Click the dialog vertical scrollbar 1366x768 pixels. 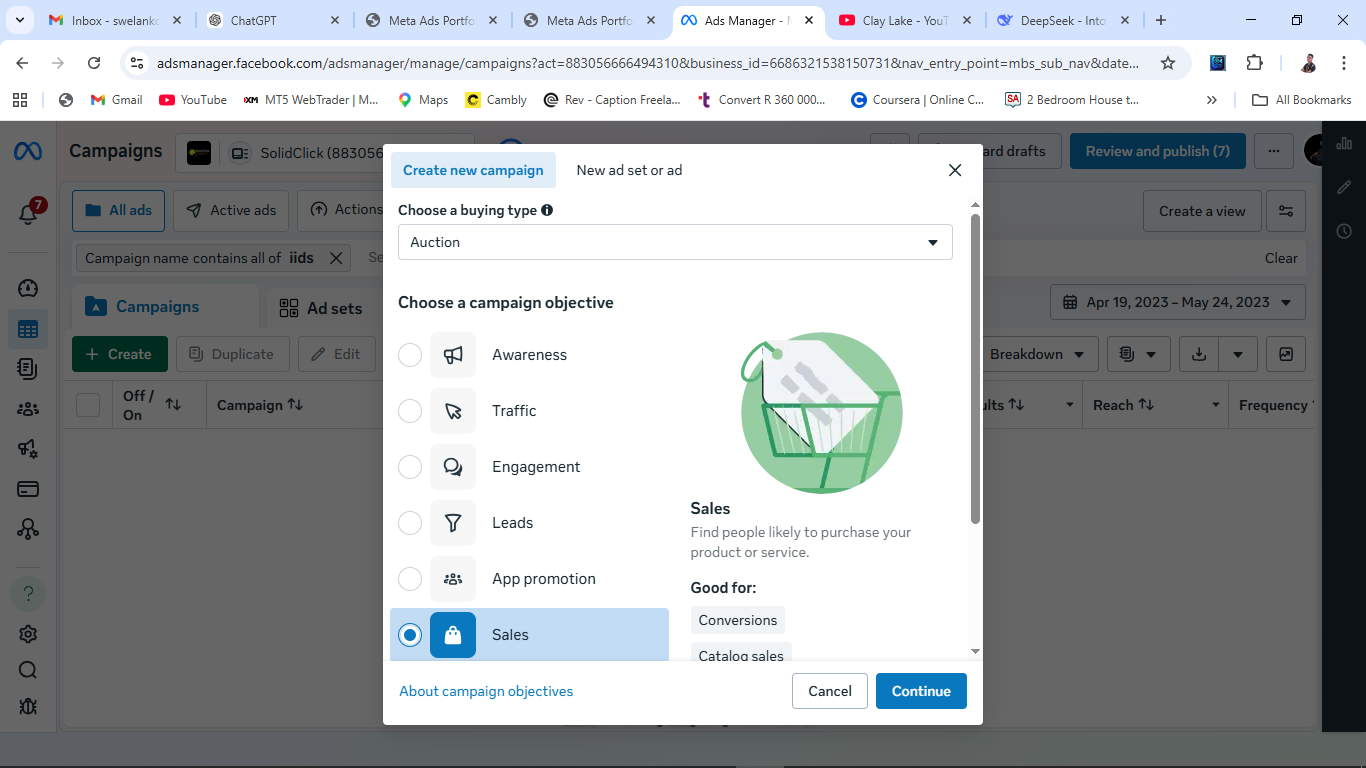975,369
